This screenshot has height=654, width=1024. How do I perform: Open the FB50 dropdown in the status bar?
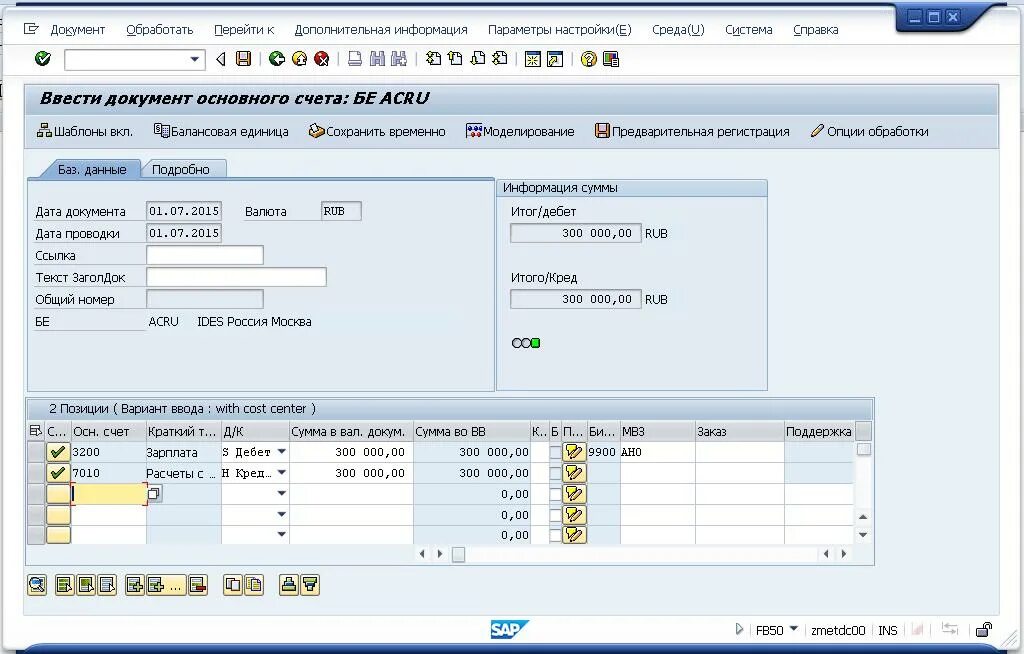click(793, 630)
